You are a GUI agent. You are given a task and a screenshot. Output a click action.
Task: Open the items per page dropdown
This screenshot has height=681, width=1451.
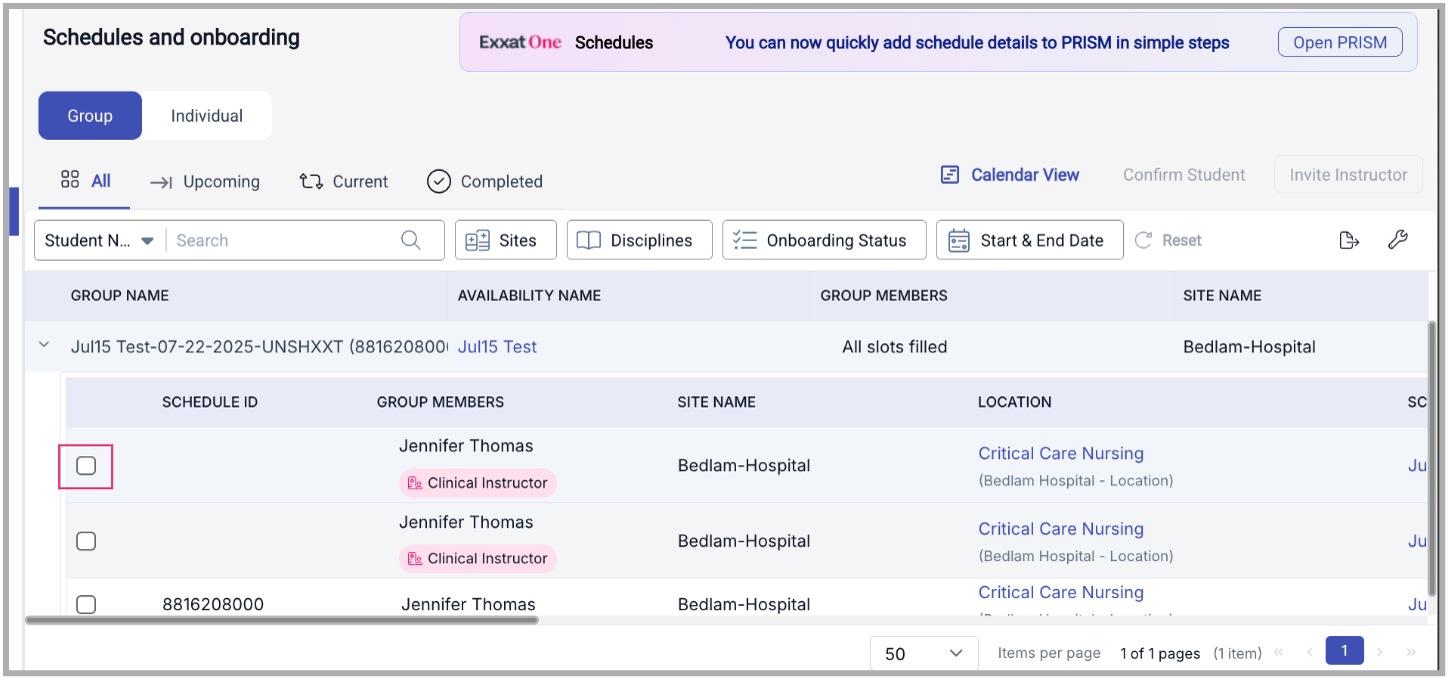click(x=923, y=652)
